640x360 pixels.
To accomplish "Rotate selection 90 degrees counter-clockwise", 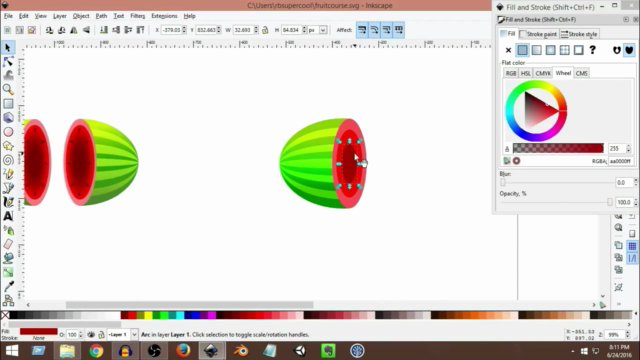I will 49,30.
